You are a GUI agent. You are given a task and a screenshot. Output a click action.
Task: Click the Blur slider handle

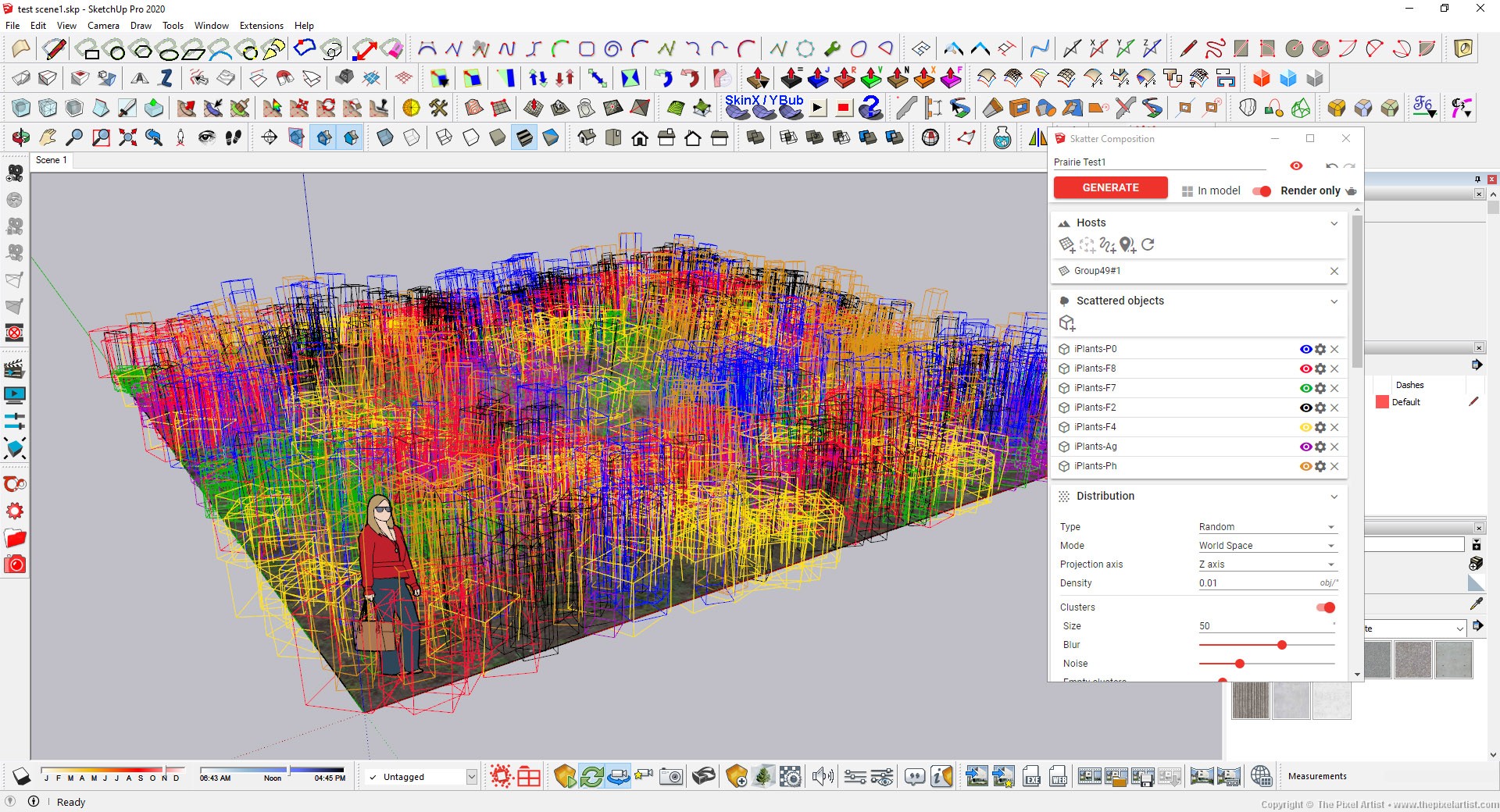point(1282,645)
